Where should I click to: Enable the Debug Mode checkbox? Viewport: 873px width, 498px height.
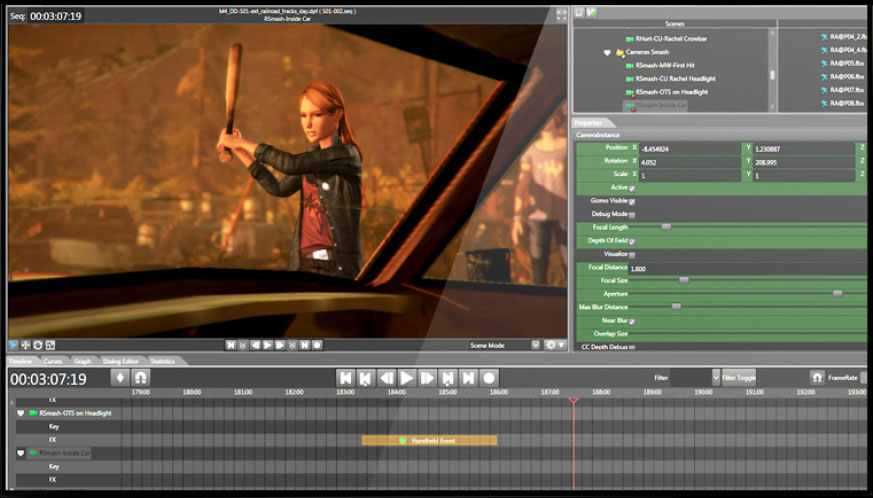(632, 214)
